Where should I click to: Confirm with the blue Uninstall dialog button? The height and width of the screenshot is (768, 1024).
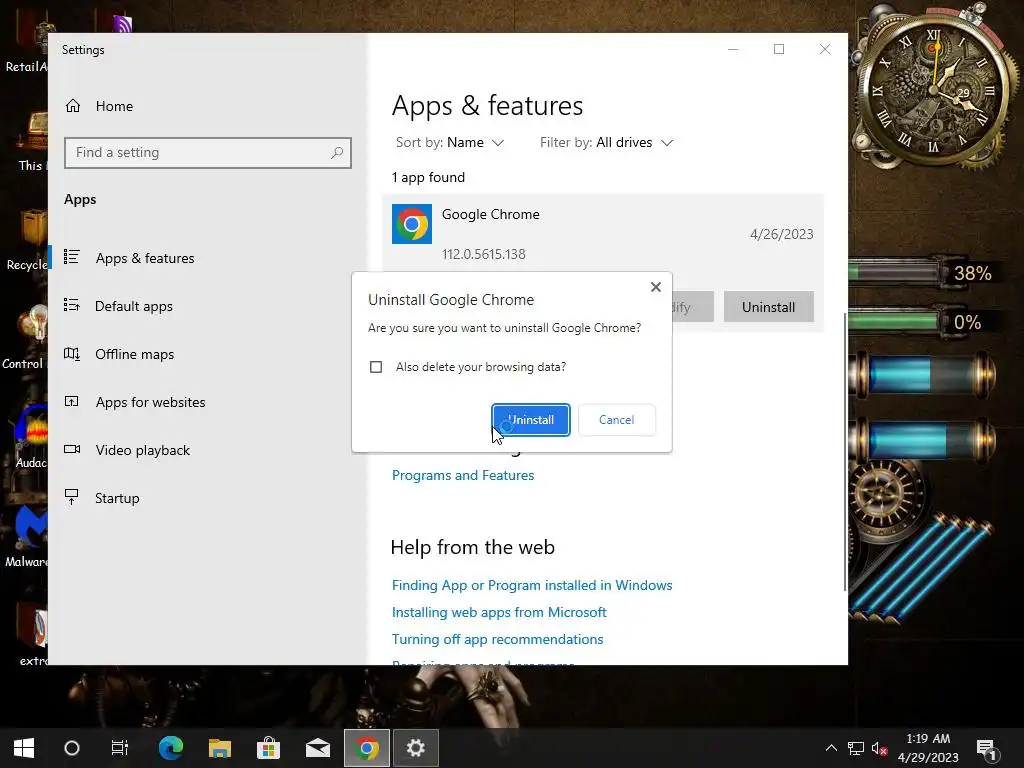[531, 420]
